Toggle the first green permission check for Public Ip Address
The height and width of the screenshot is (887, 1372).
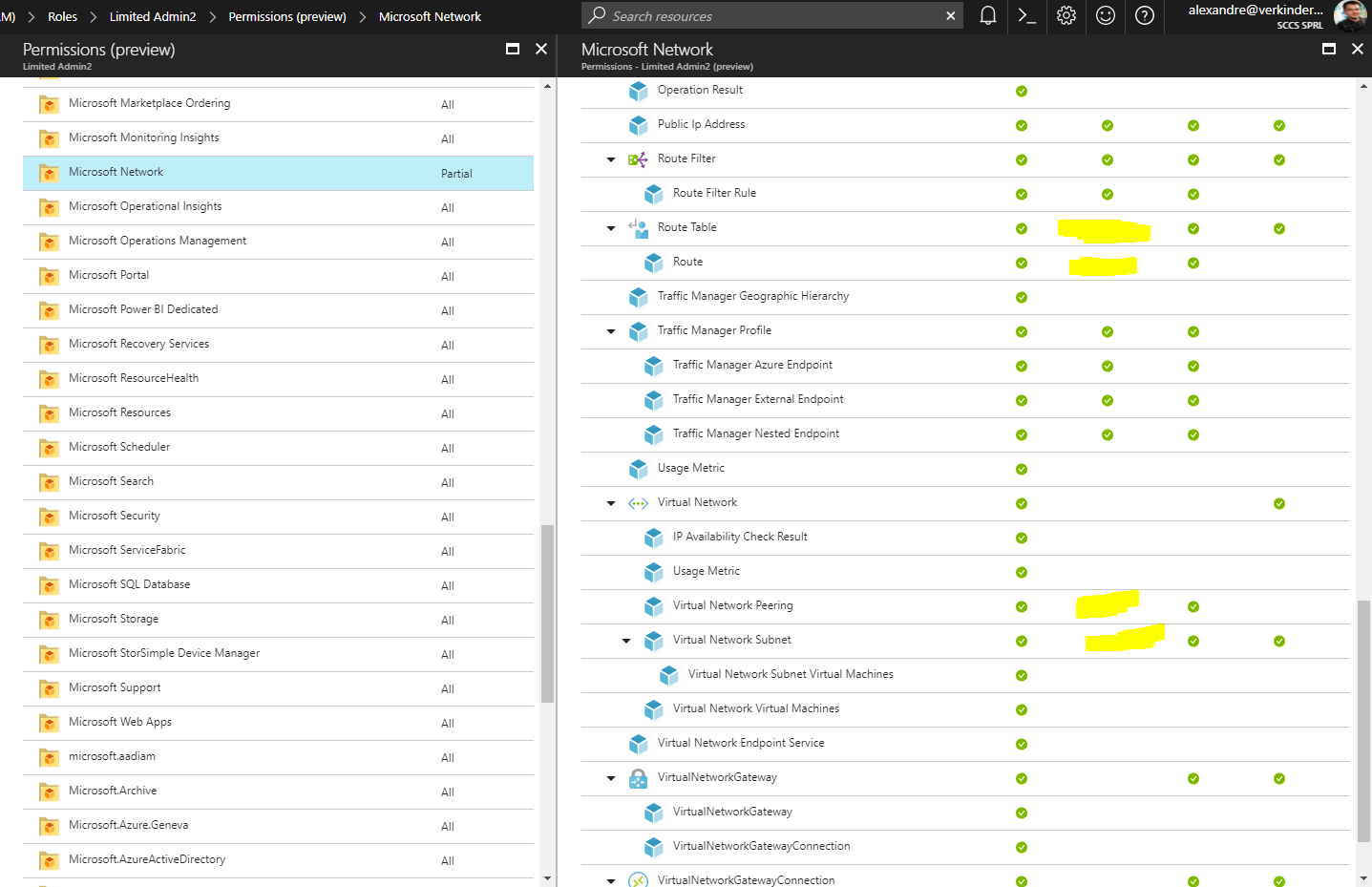pos(1021,125)
